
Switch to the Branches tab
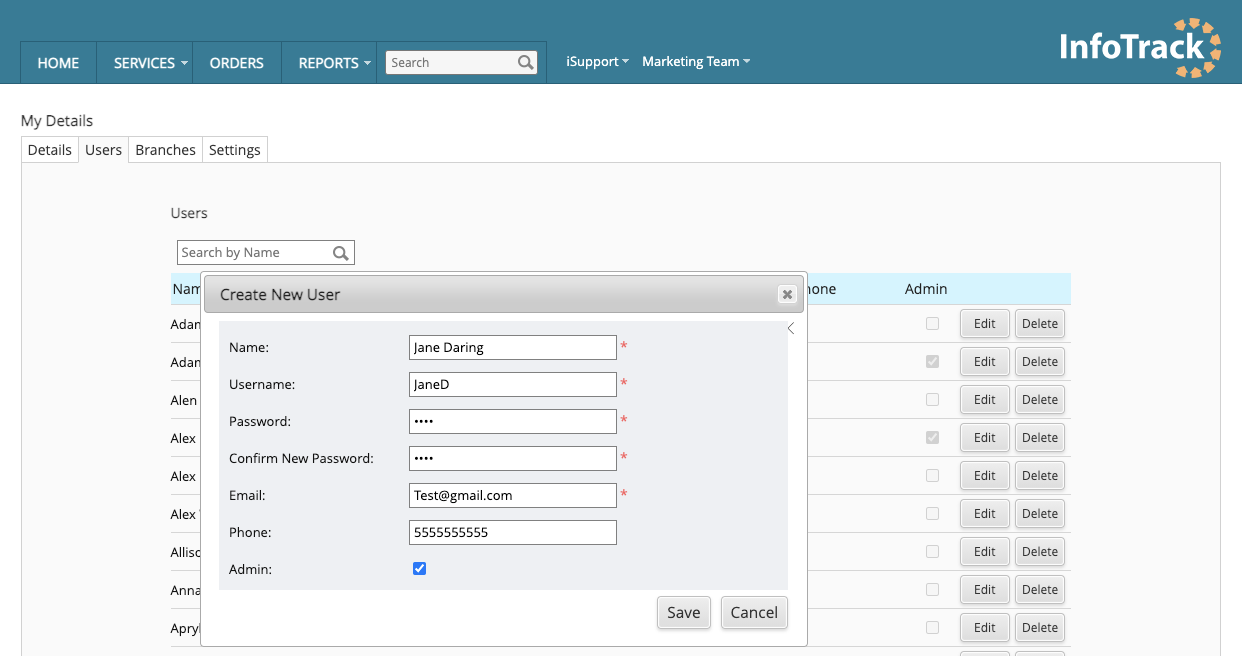pyautogui.click(x=165, y=149)
